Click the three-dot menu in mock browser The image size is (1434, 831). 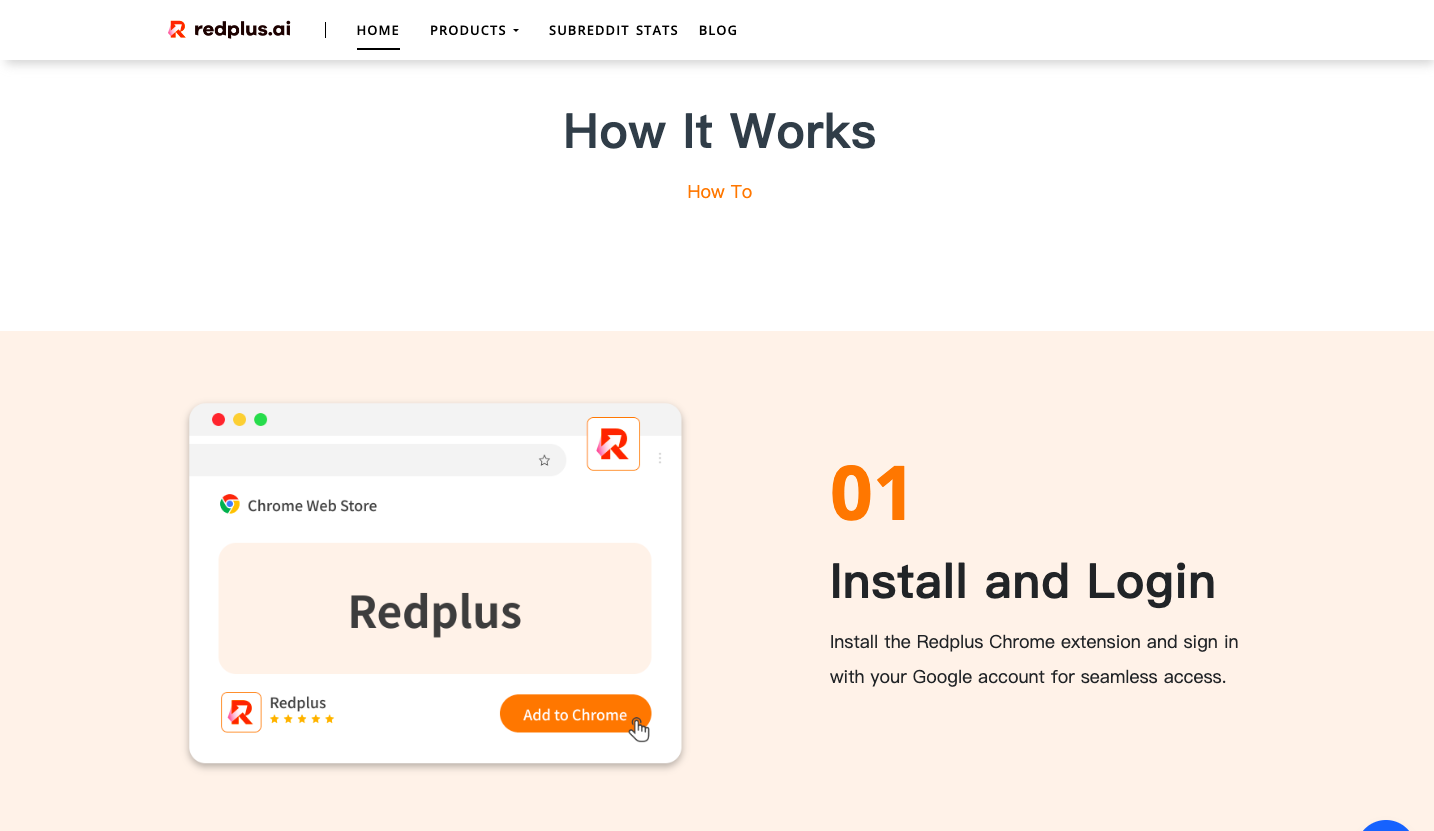[660, 458]
